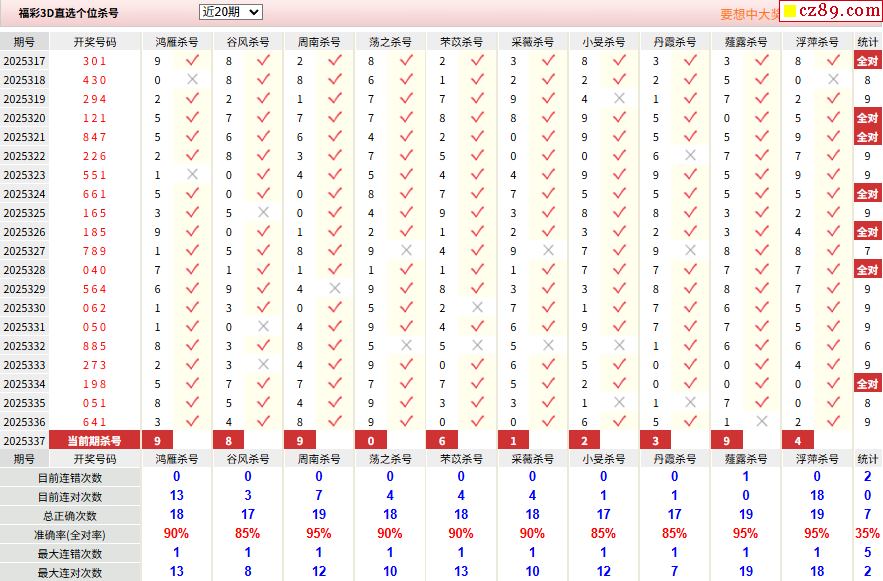Click the 最大连对次数 row label
The width and height of the screenshot is (883, 581).
pyautogui.click(x=70, y=573)
